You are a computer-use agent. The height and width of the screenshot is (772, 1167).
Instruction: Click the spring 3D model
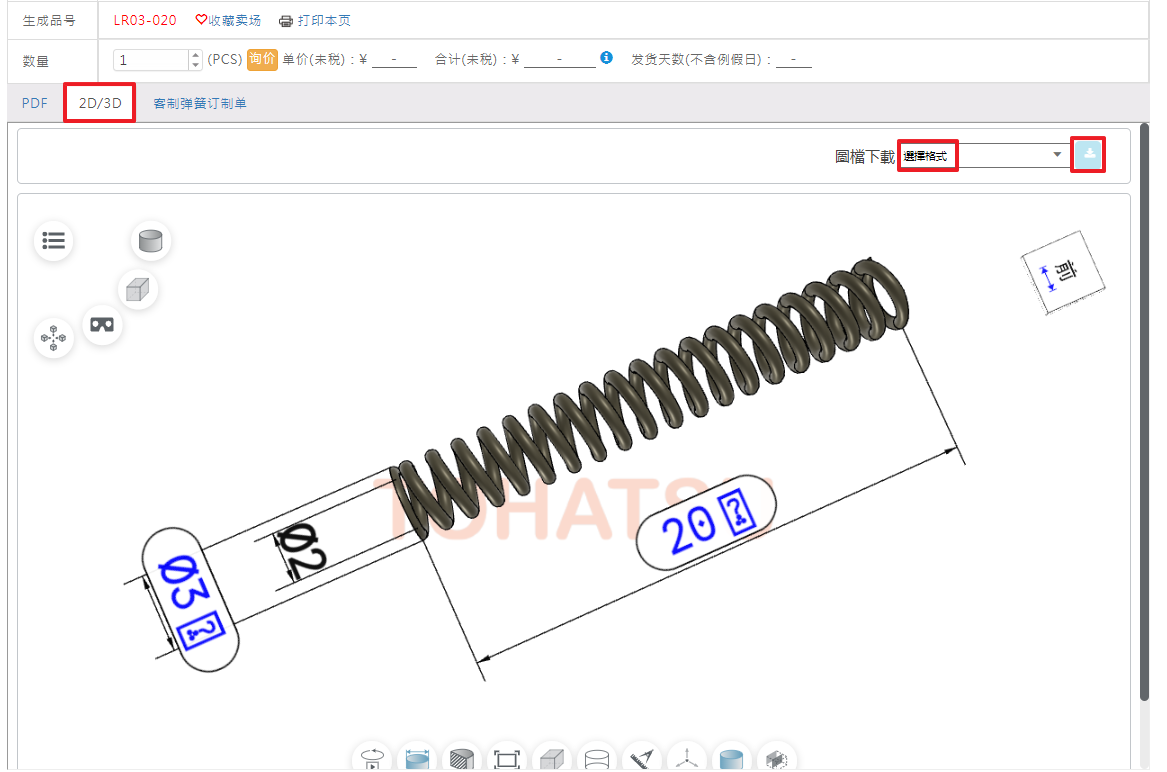(648, 398)
